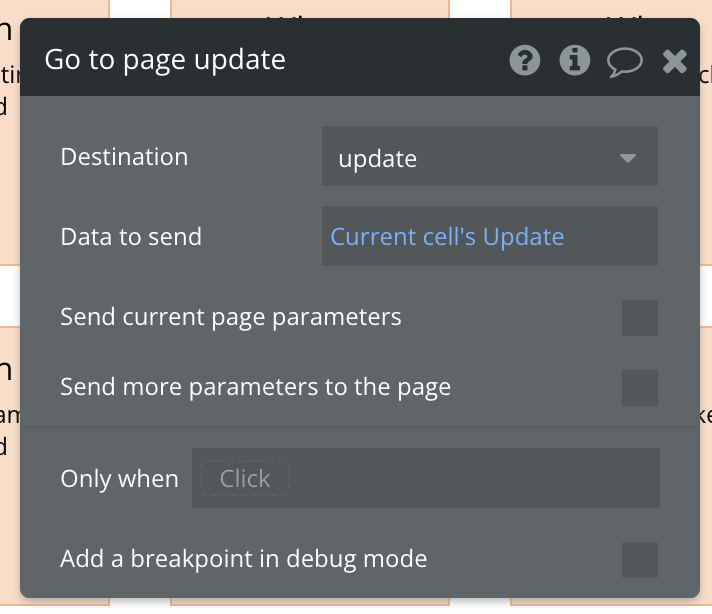This screenshot has height=614, width=712.
Task: Click the Only when label
Action: (x=119, y=479)
